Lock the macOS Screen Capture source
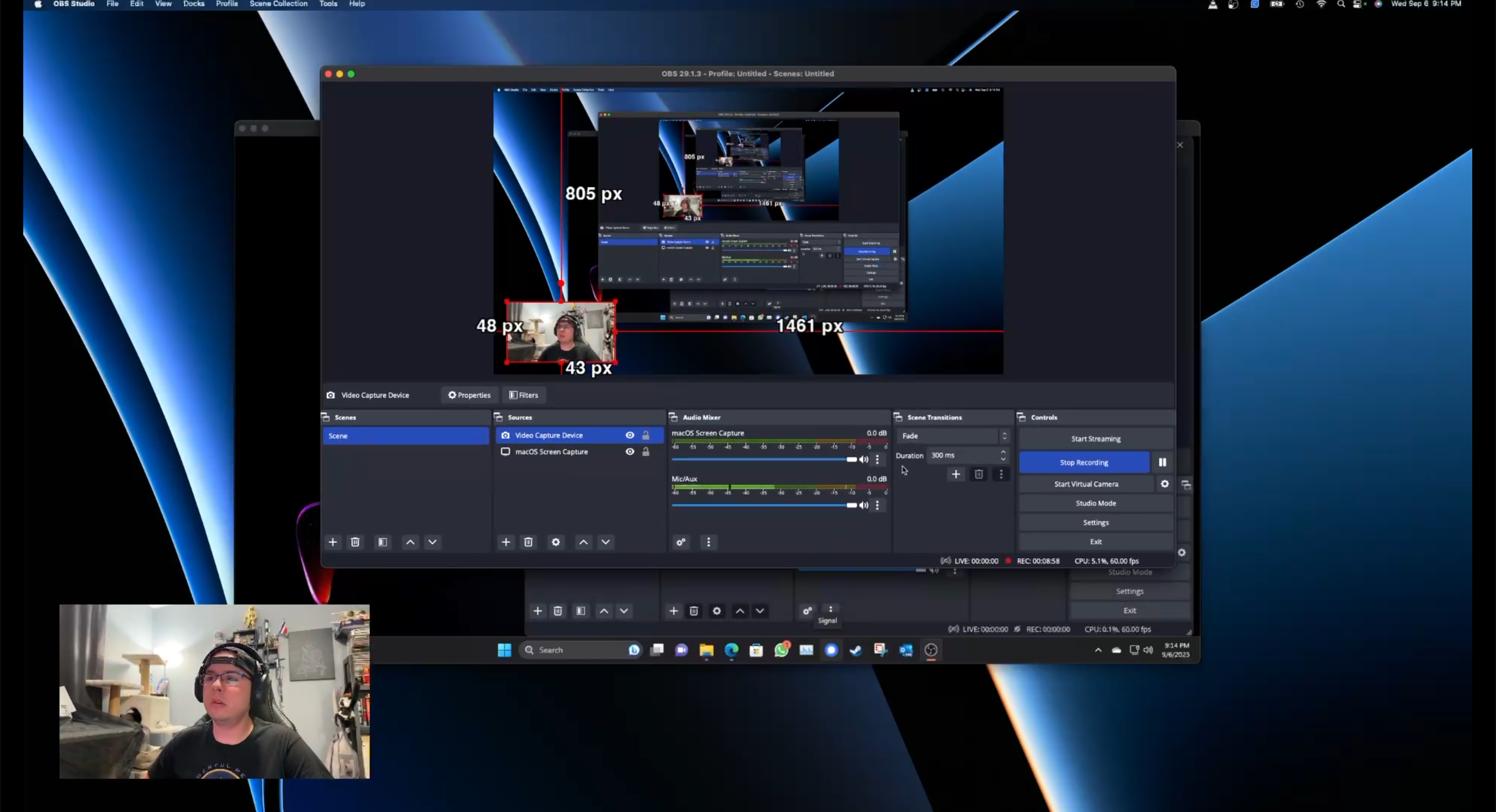 point(645,451)
